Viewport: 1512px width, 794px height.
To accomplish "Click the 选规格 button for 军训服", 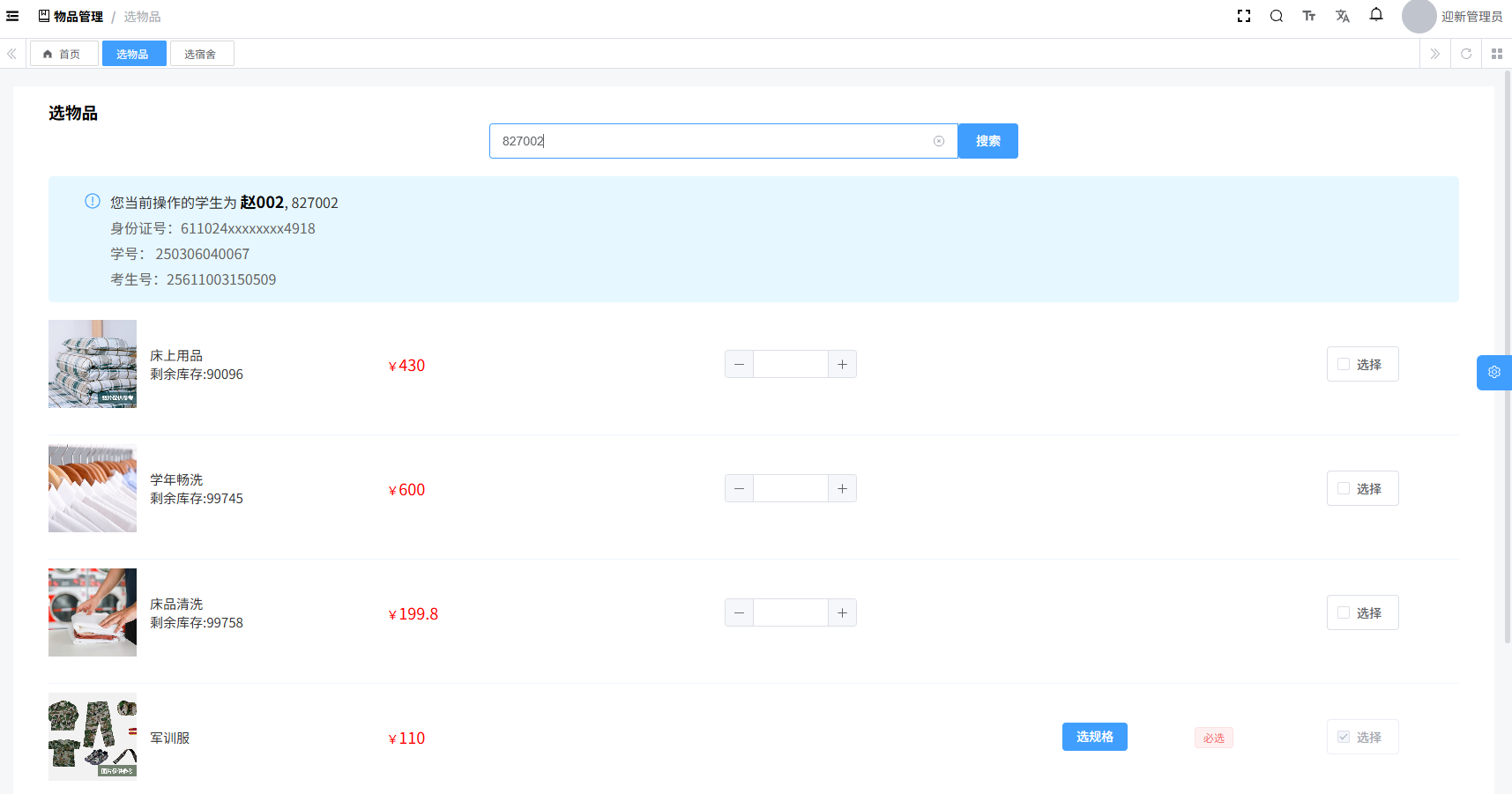I will (x=1094, y=737).
